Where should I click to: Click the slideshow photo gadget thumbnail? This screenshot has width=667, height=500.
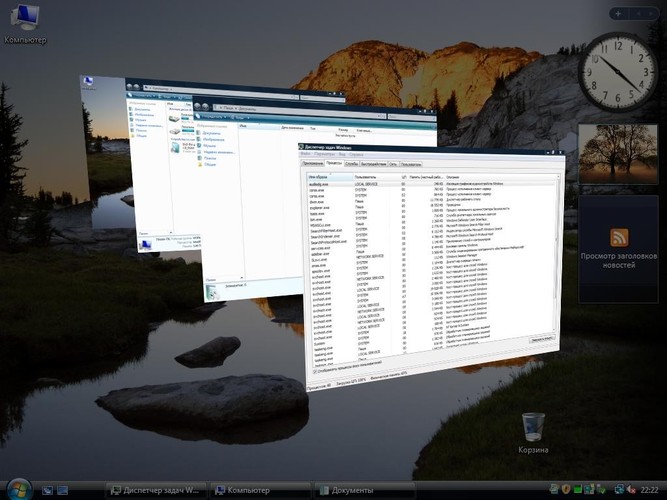617,154
